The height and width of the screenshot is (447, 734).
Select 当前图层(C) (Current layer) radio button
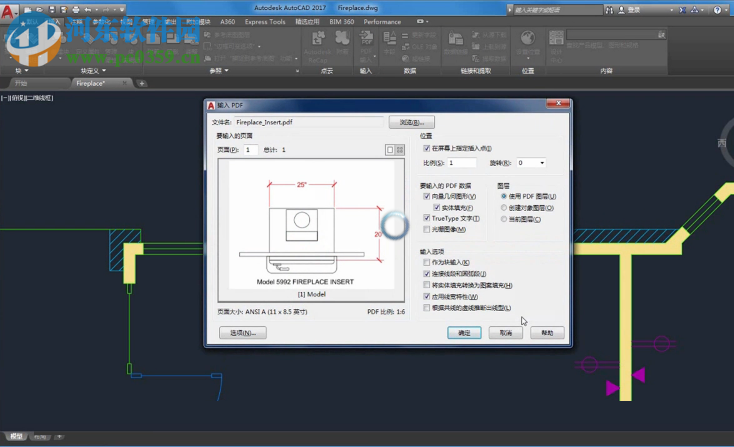(504, 219)
